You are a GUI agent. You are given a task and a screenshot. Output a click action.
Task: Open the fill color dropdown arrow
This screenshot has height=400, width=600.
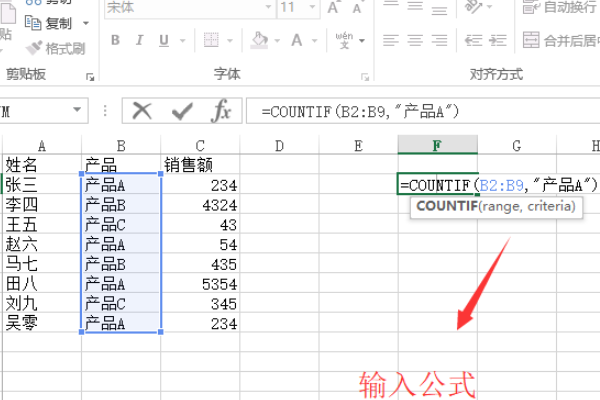pyautogui.click(x=277, y=41)
